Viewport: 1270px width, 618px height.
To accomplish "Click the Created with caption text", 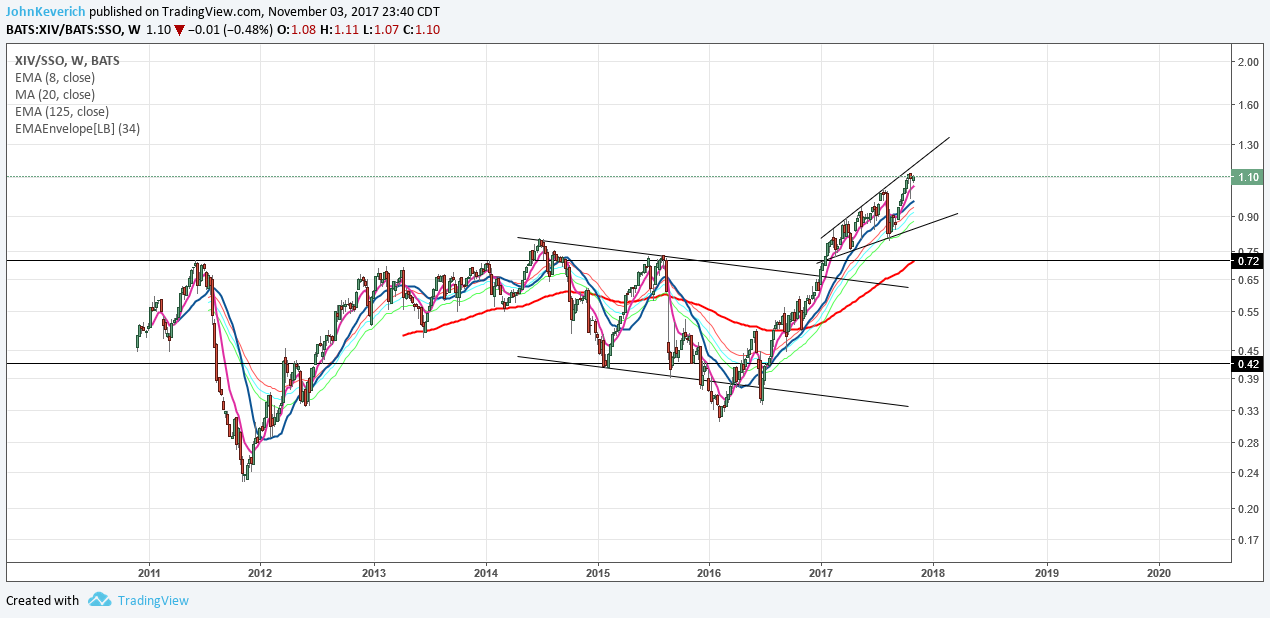I will point(43,600).
